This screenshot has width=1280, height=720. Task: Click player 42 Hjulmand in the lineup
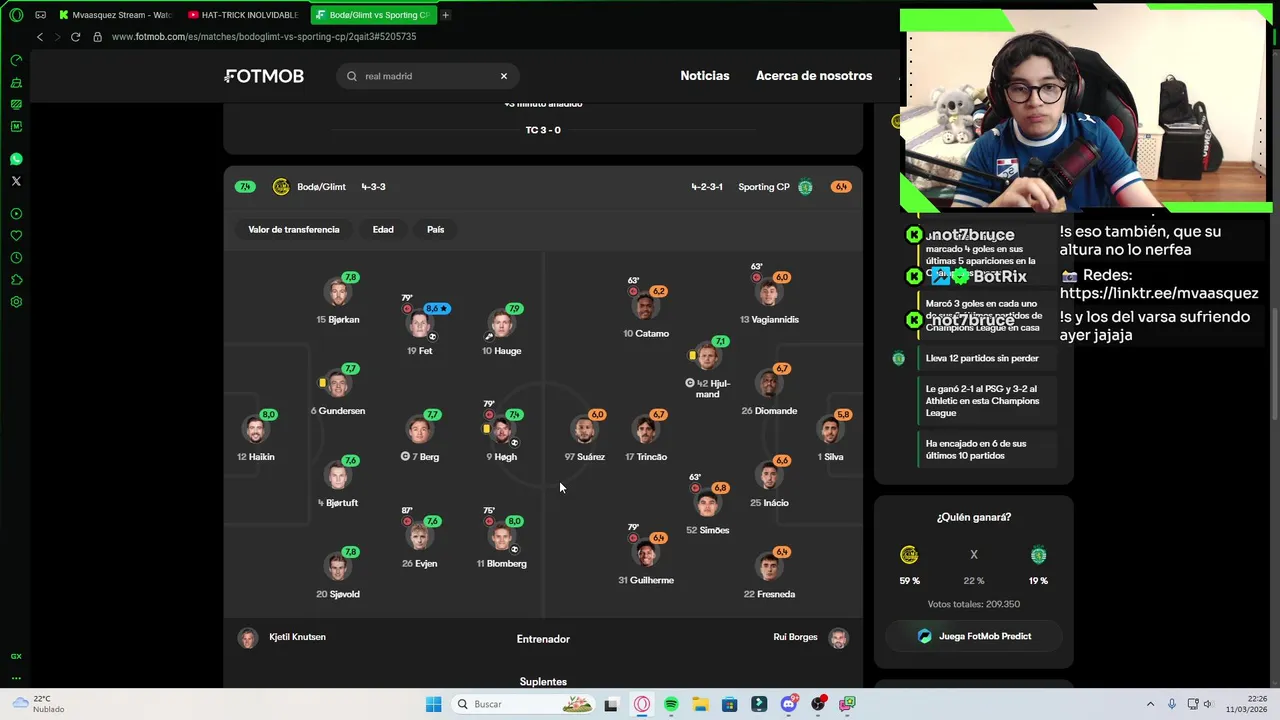708,368
